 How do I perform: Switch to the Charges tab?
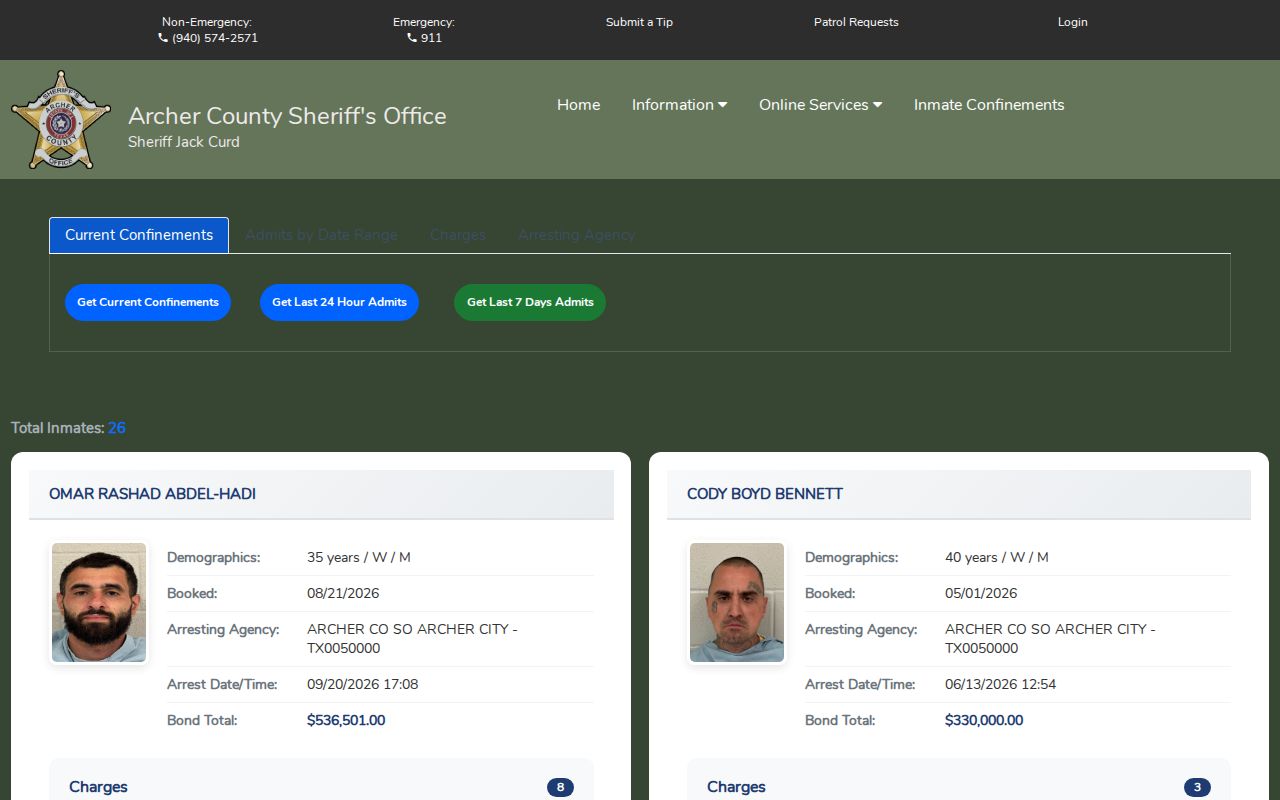(458, 235)
